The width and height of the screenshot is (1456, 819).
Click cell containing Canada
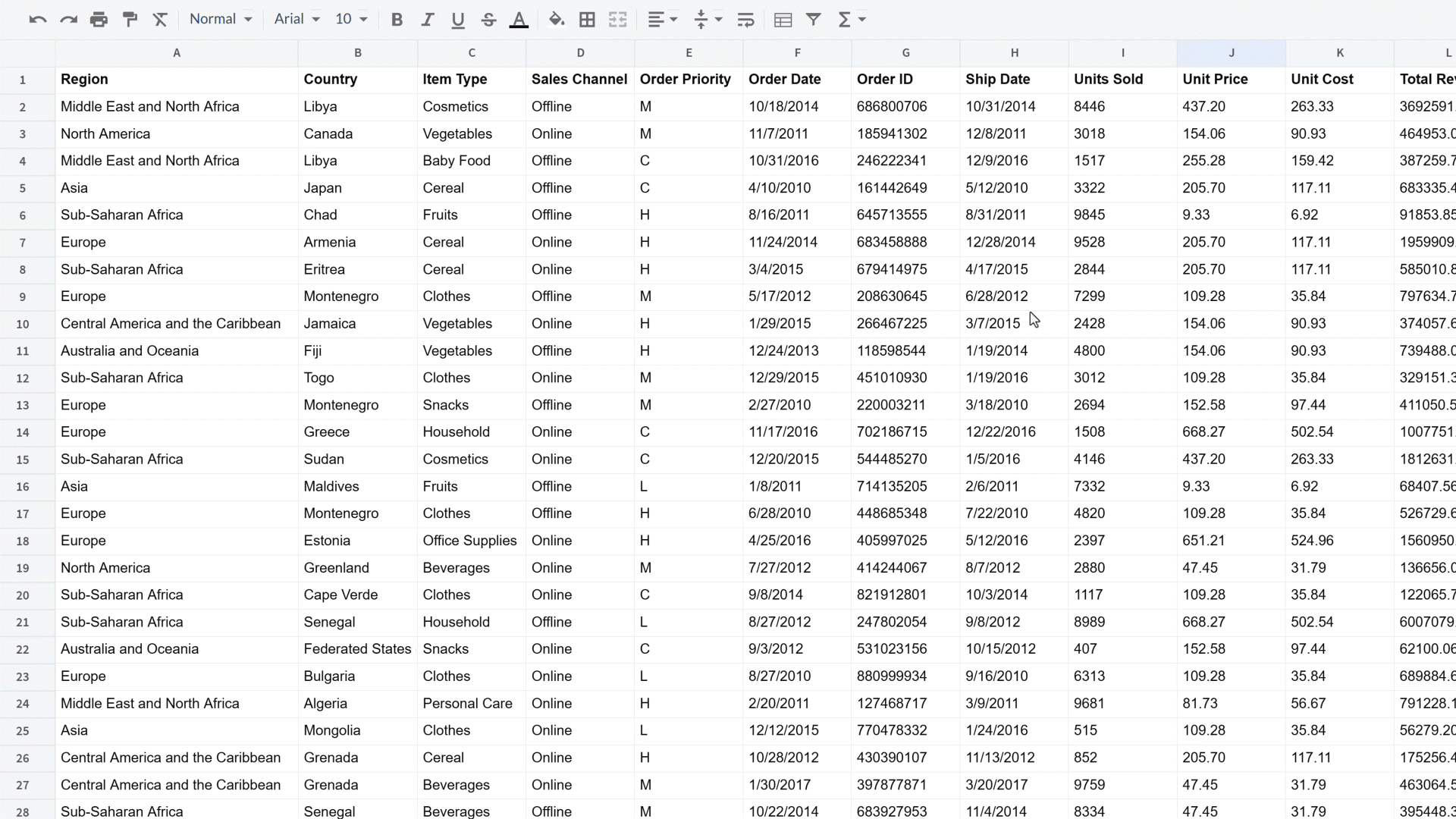pos(358,134)
